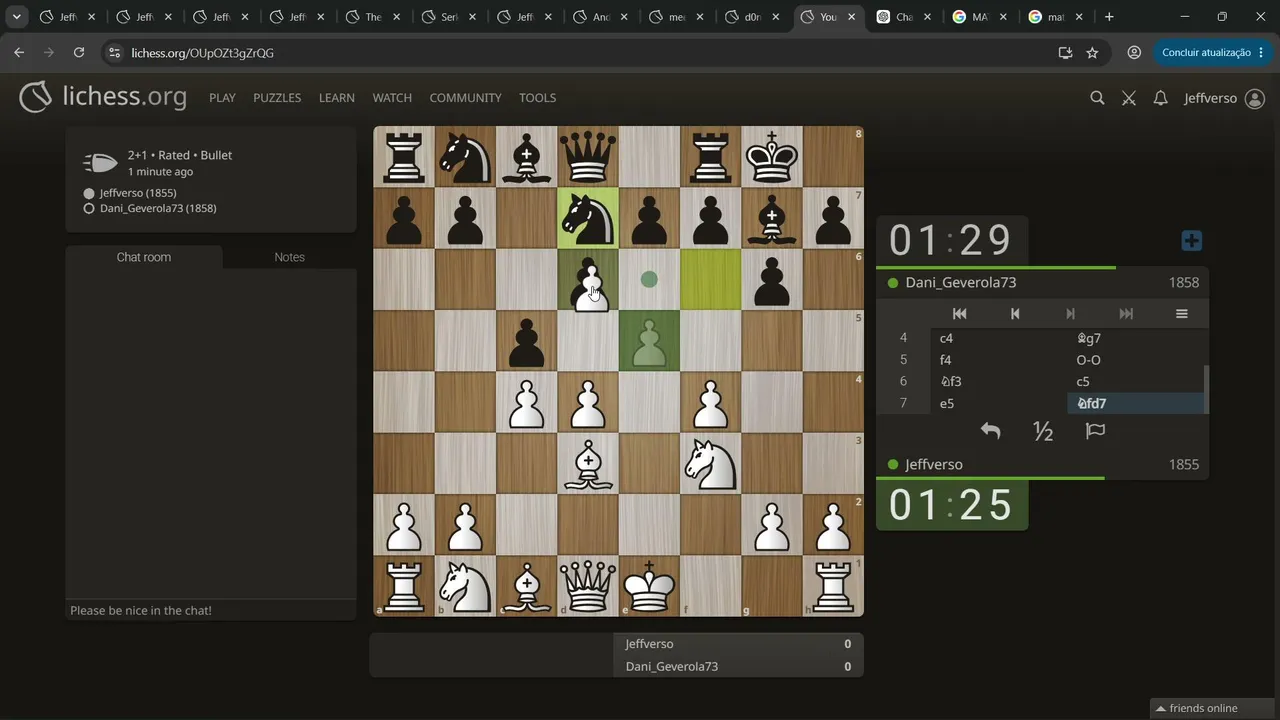Open Jeffverso (1855) profile in game info

pos(138,193)
